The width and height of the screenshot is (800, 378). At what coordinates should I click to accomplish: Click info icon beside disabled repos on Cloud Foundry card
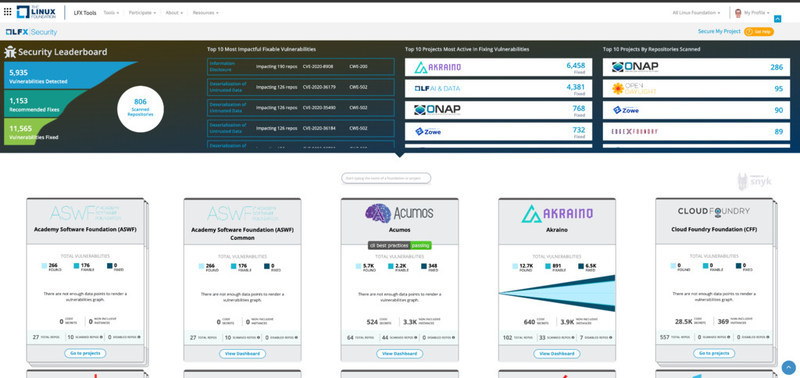tap(767, 337)
